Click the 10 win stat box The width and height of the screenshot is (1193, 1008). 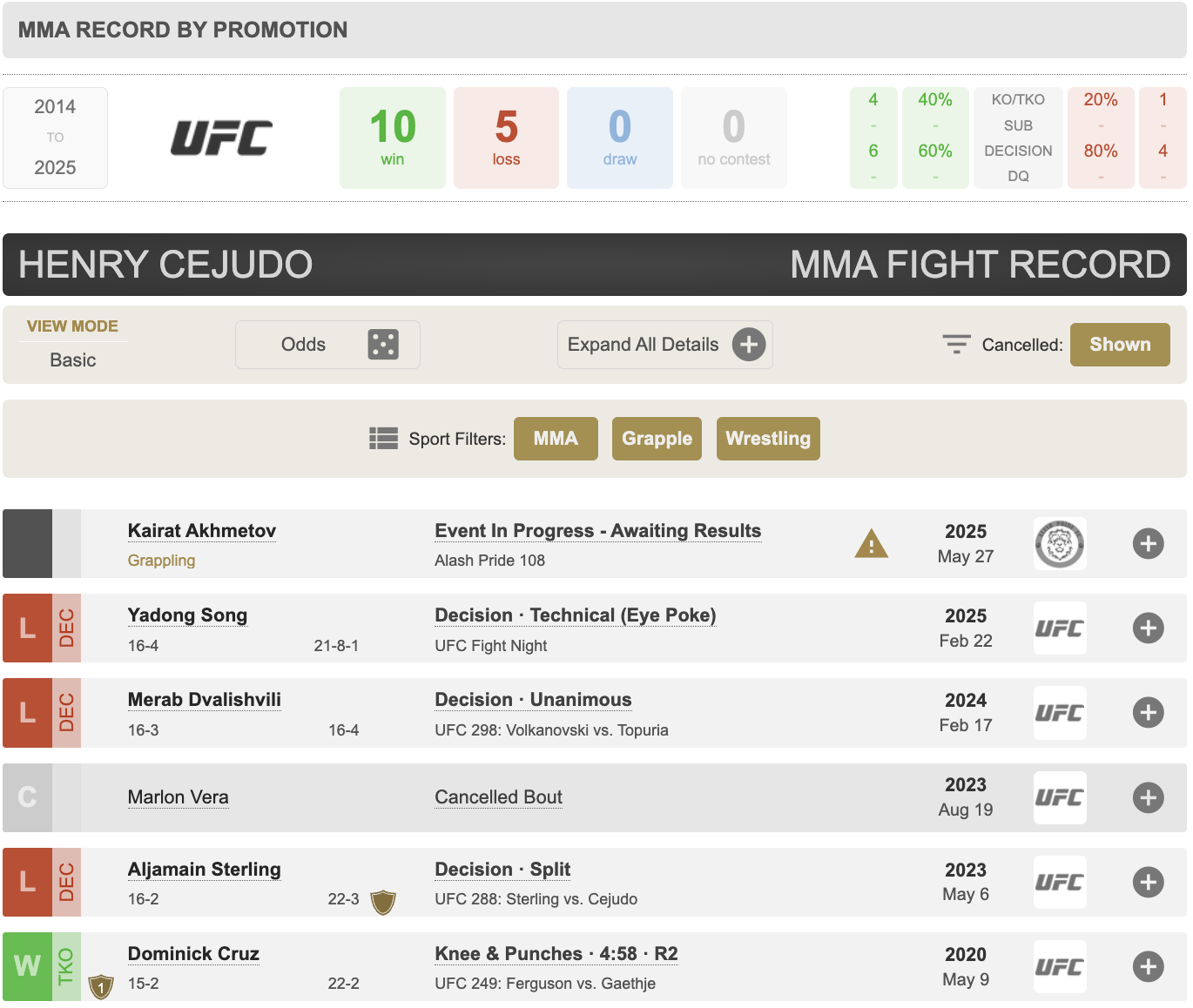pos(393,138)
